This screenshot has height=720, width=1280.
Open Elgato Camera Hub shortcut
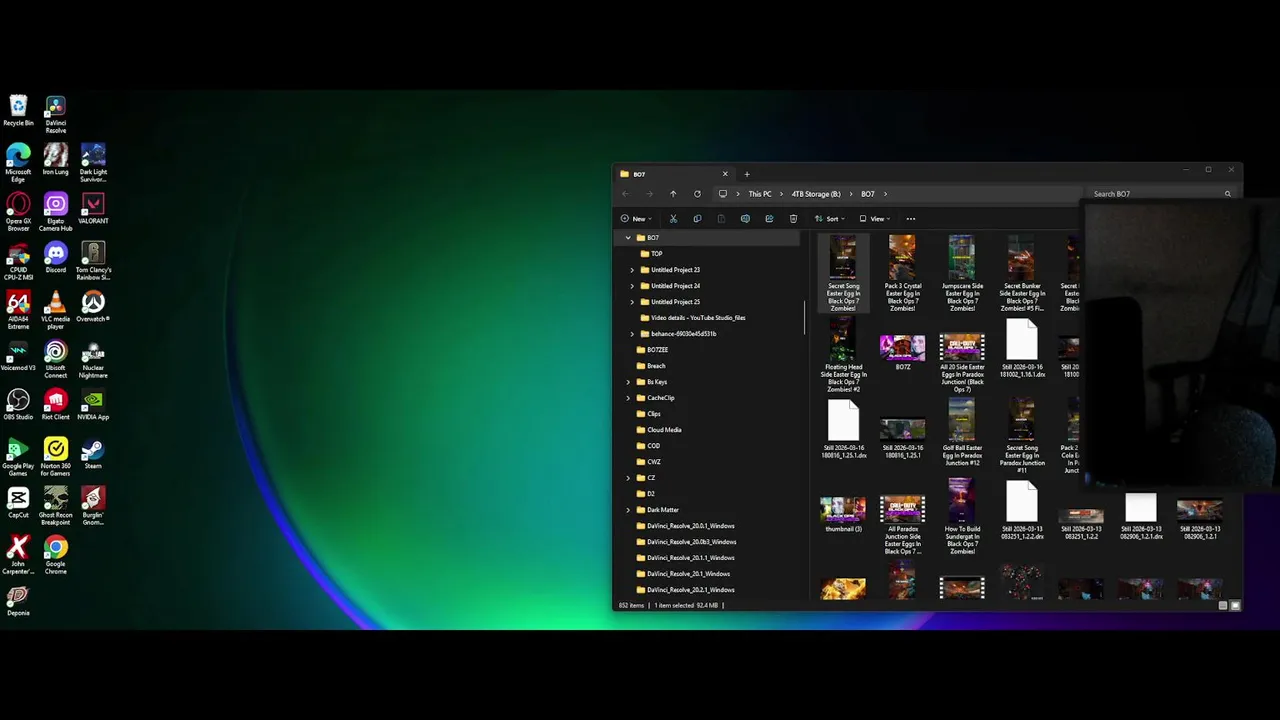[56, 213]
